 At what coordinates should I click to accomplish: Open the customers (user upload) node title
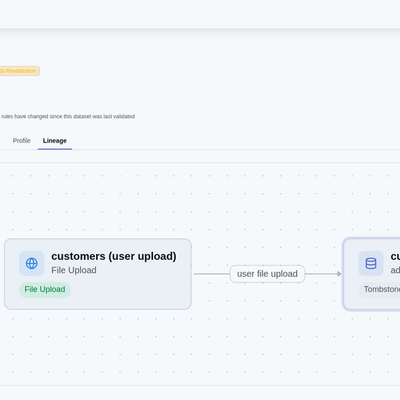[114, 256]
